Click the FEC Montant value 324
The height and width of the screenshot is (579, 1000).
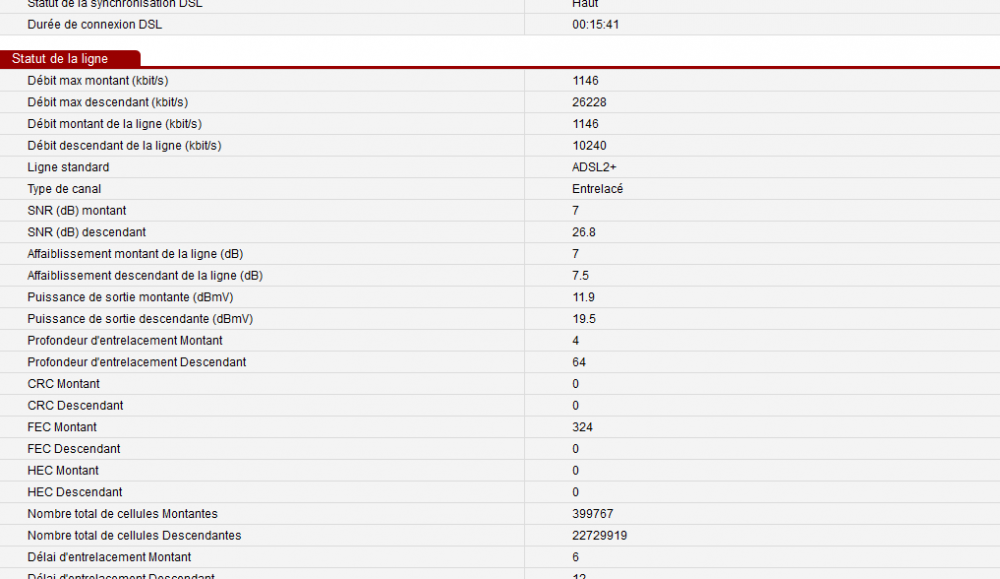tap(582, 427)
